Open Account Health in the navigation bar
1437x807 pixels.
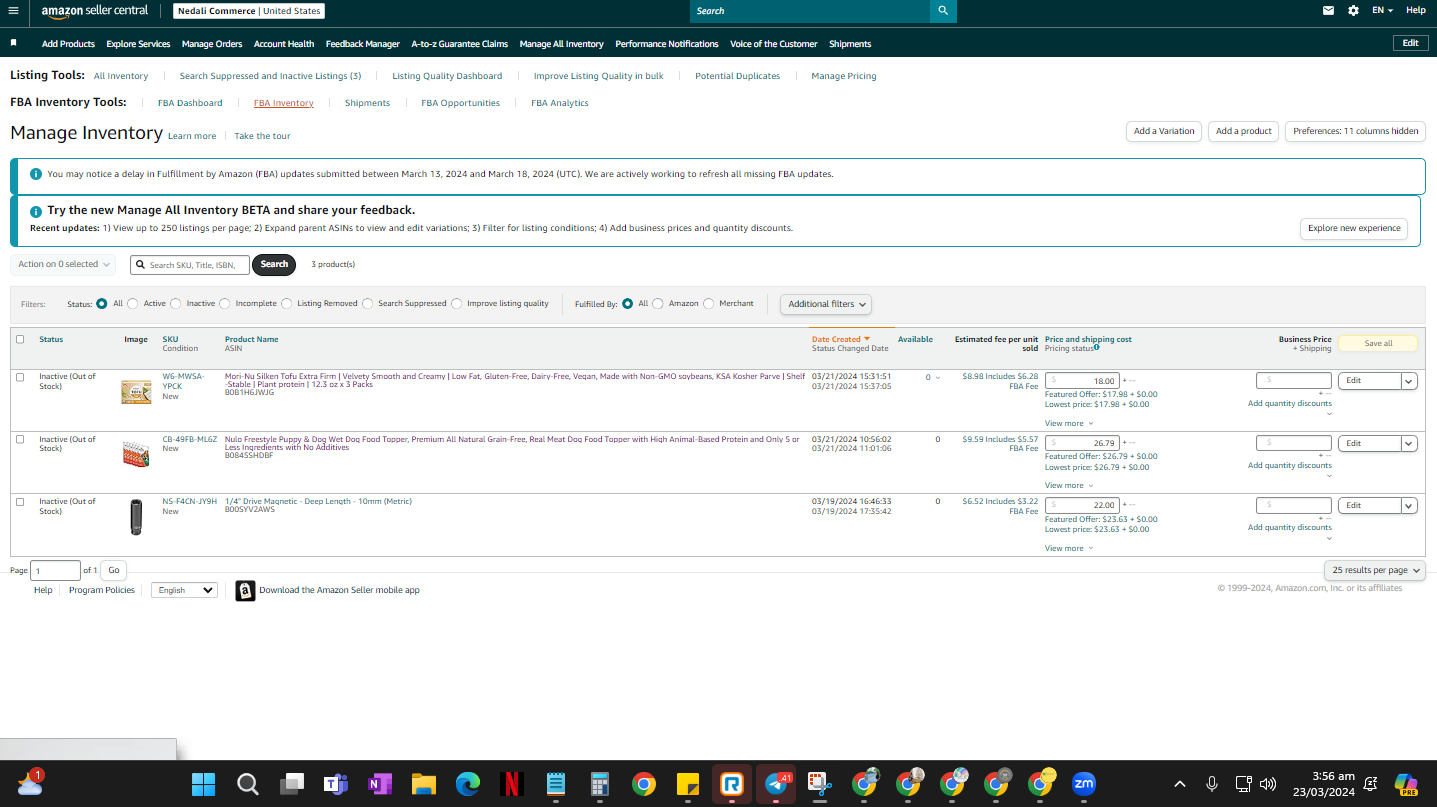(284, 44)
